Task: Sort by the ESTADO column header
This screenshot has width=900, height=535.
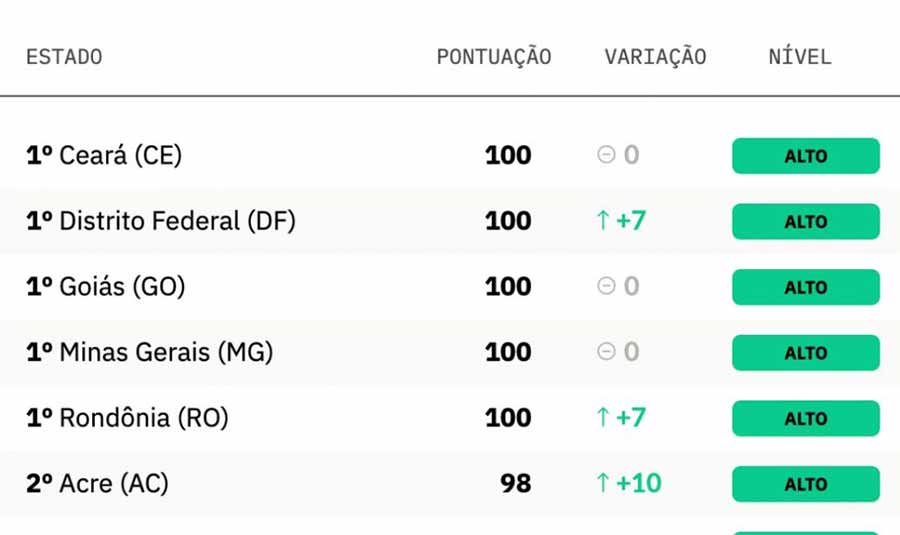Action: pyautogui.click(x=64, y=57)
